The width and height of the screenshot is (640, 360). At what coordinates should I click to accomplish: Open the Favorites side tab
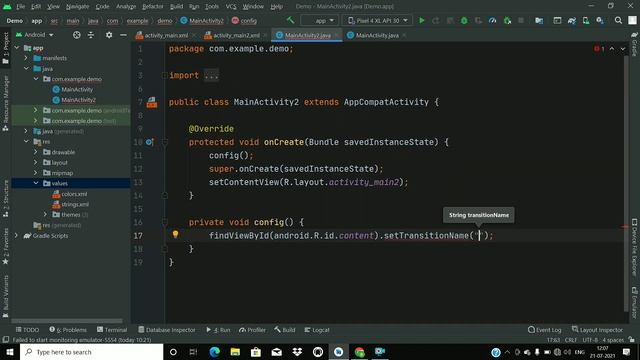[5, 246]
